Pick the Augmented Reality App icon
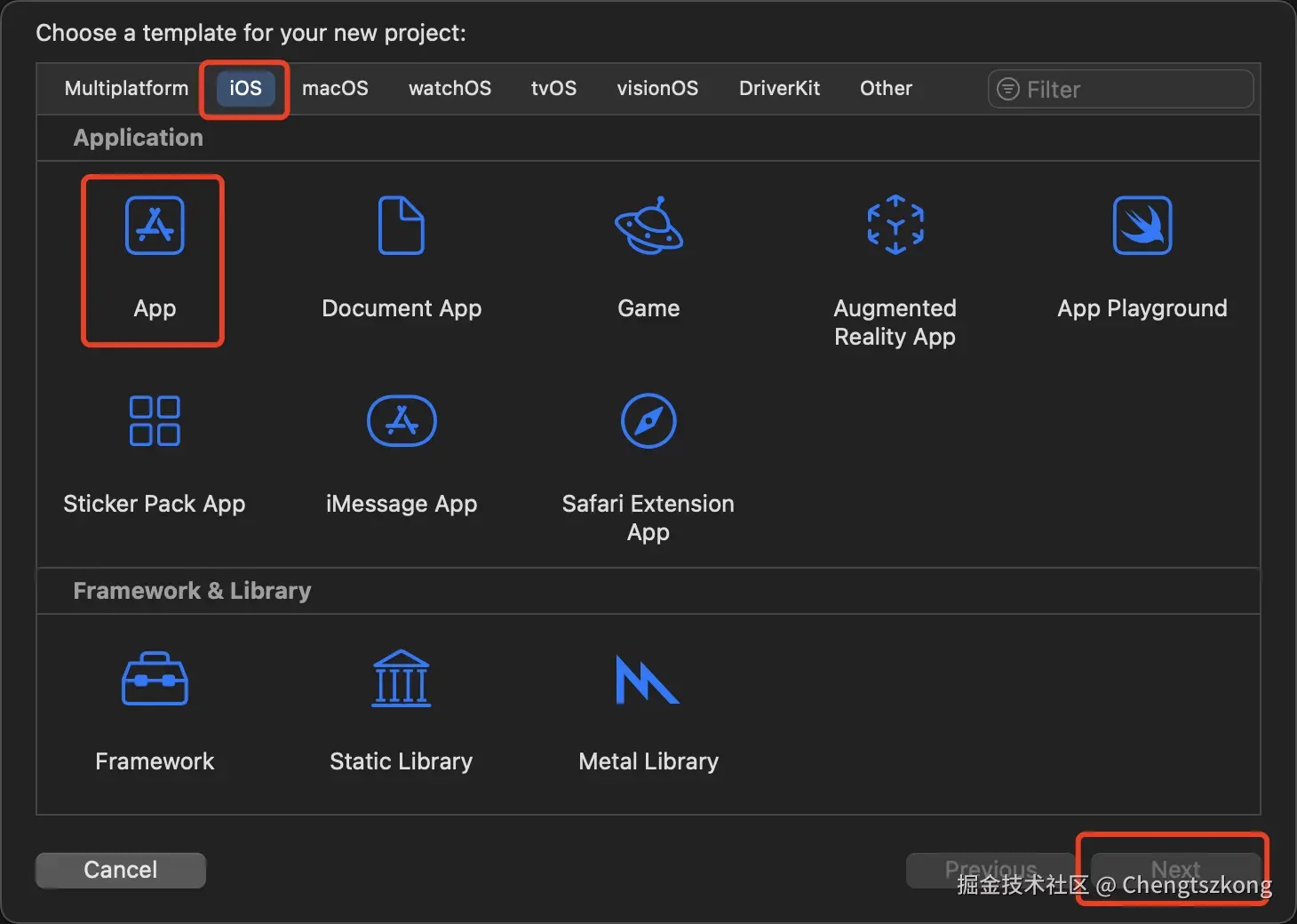The height and width of the screenshot is (924, 1297). pos(895,225)
